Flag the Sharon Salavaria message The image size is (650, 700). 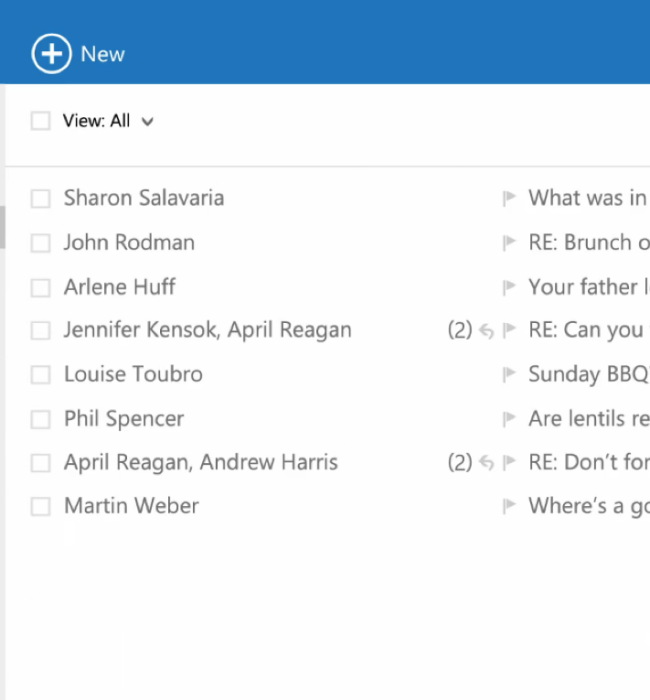pos(509,198)
